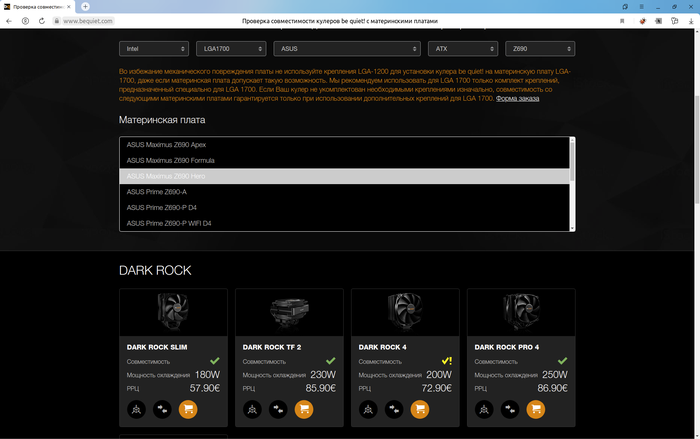The height and width of the screenshot is (439, 700).
Task: Open the Z690 chipset dropdown
Action: coord(540,49)
